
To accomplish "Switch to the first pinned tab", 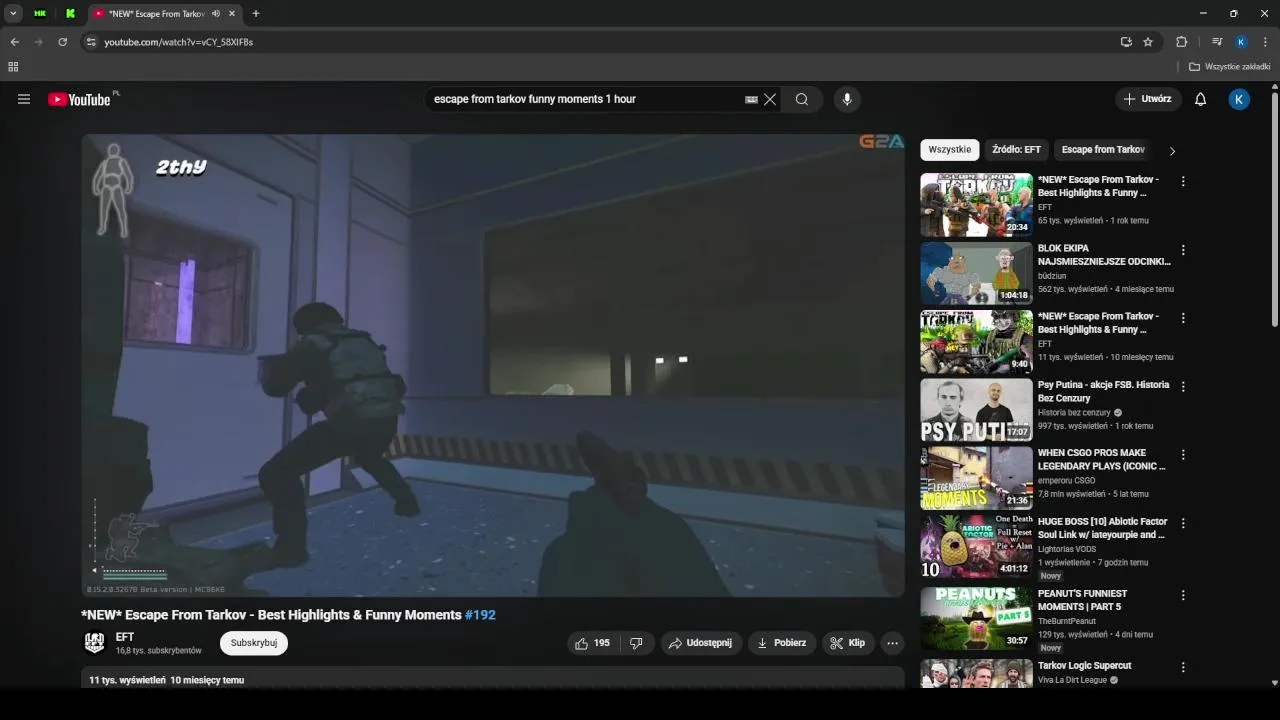I will 40,14.
